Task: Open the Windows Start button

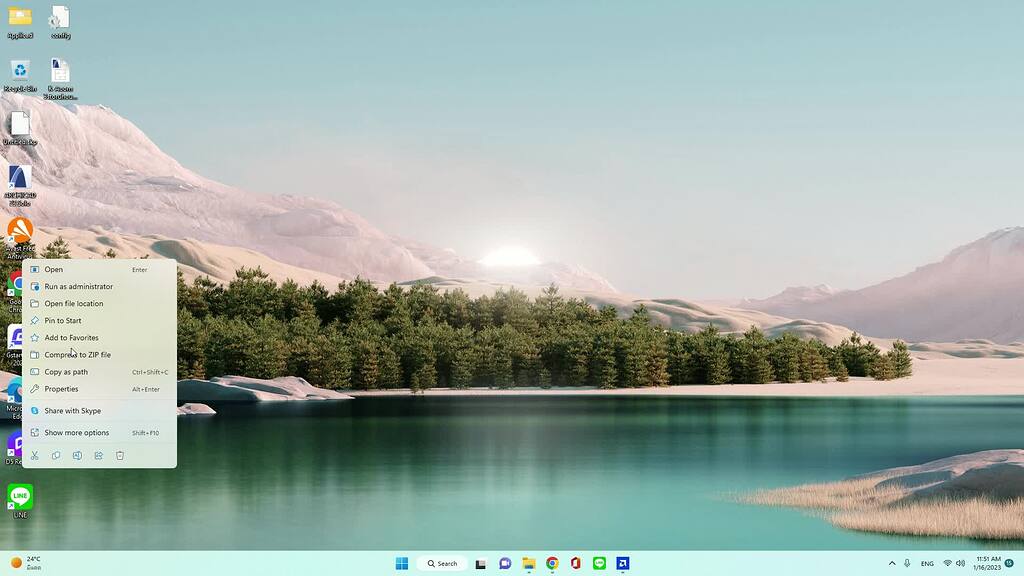Action: (402, 563)
